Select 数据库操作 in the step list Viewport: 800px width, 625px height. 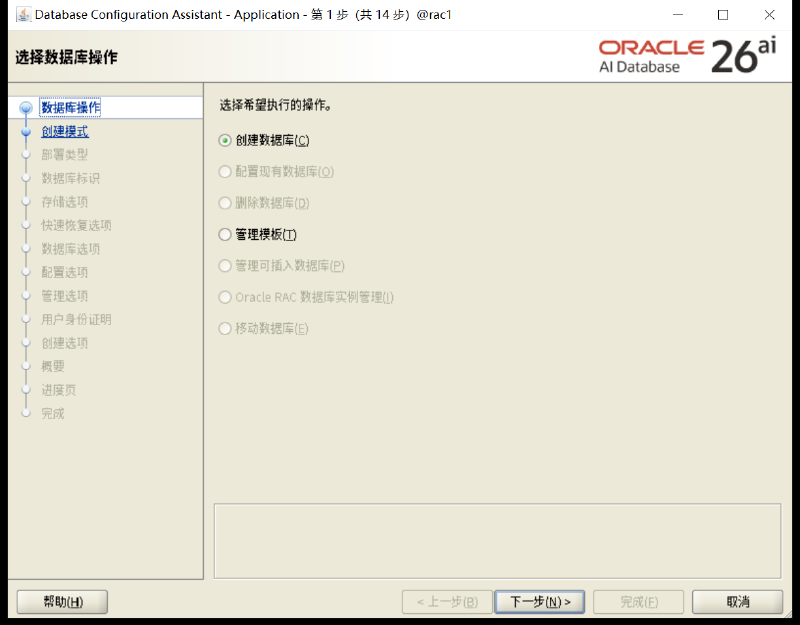[70, 108]
